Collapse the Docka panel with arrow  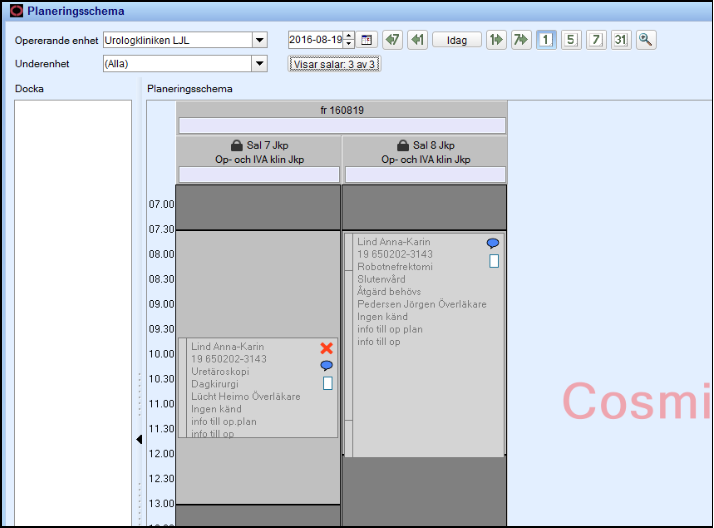click(x=139, y=439)
